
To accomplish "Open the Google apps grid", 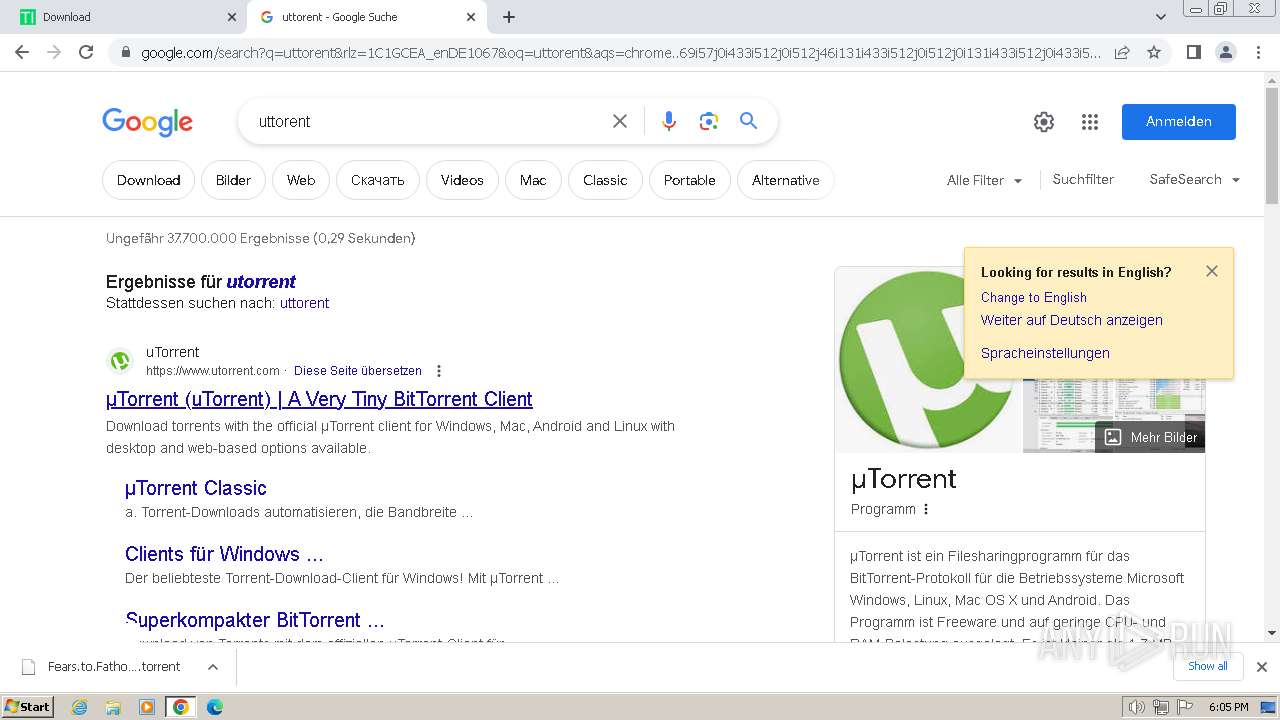I will [x=1090, y=122].
